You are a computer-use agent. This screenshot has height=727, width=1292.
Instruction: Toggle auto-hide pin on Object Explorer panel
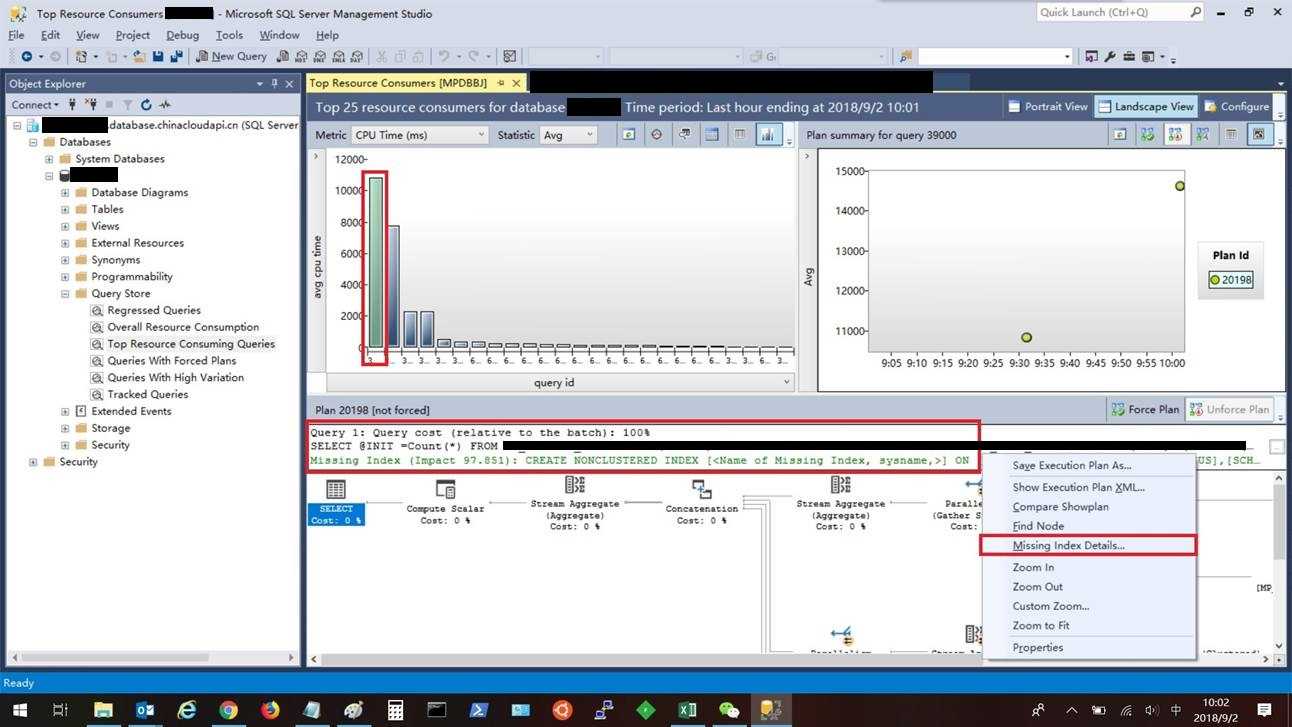[274, 84]
